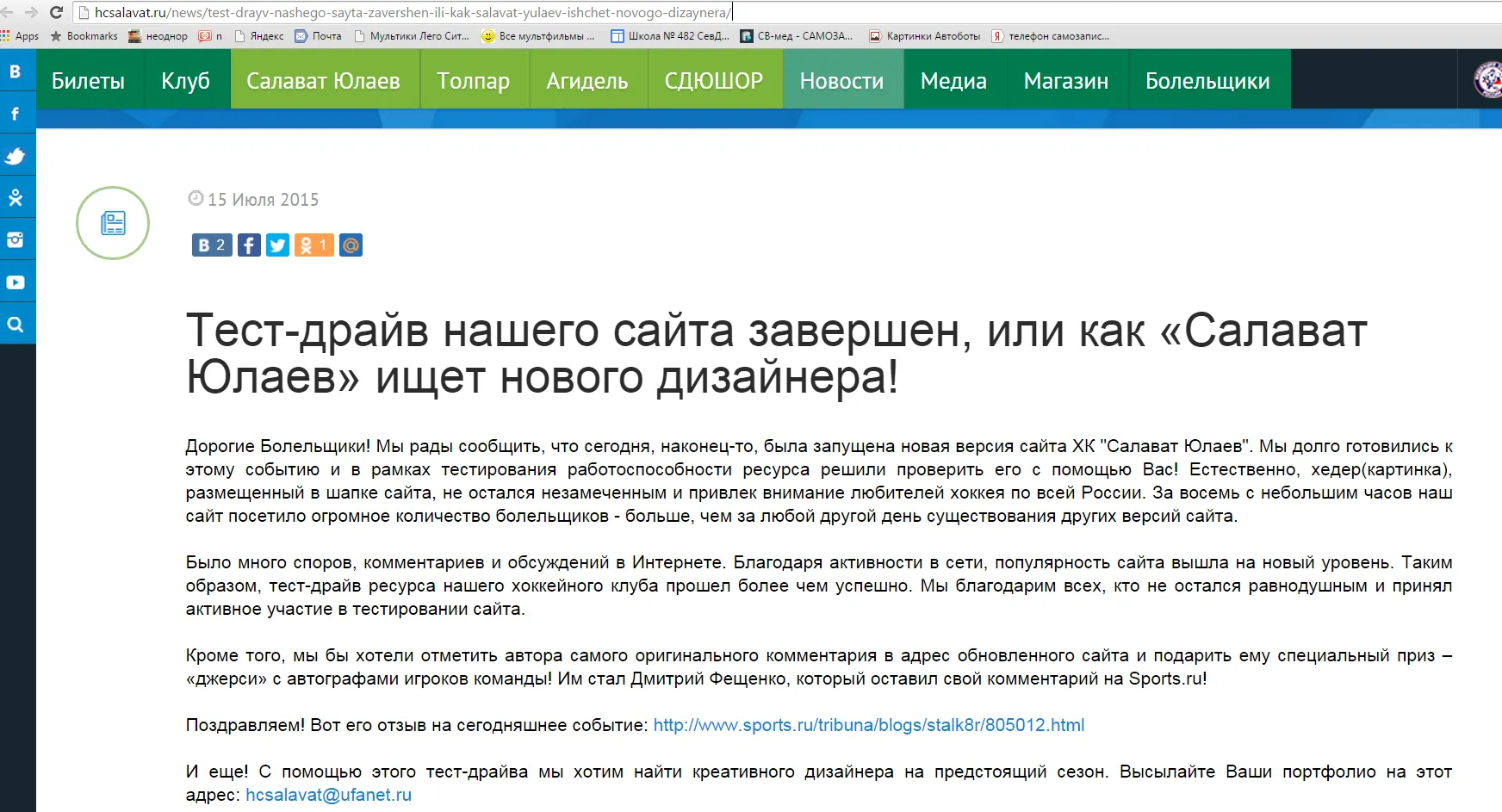Open the телефон самозапис bookmark

tap(1051, 36)
